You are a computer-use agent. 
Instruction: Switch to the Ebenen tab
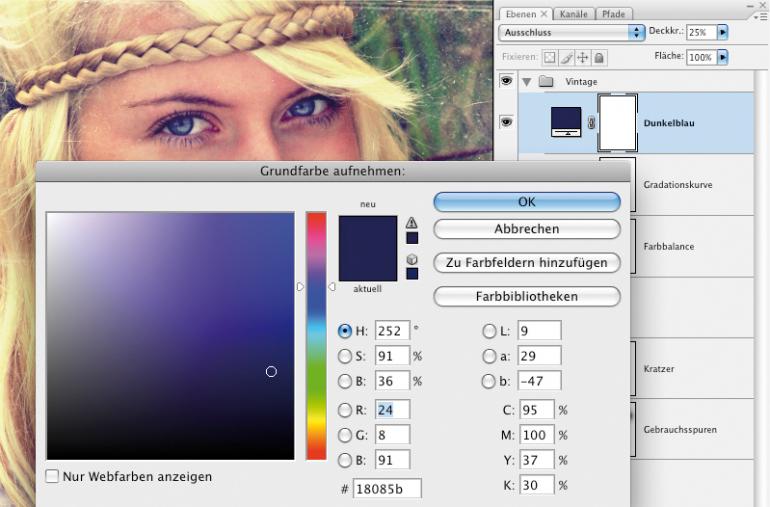[521, 14]
